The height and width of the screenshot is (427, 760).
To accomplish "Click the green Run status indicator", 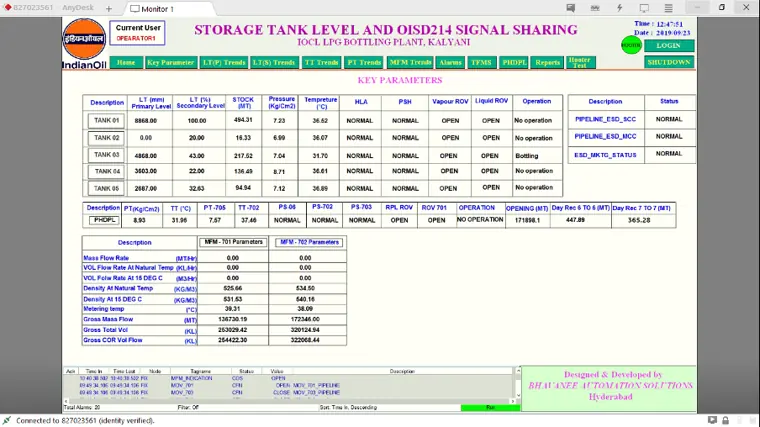I will 490,408.
